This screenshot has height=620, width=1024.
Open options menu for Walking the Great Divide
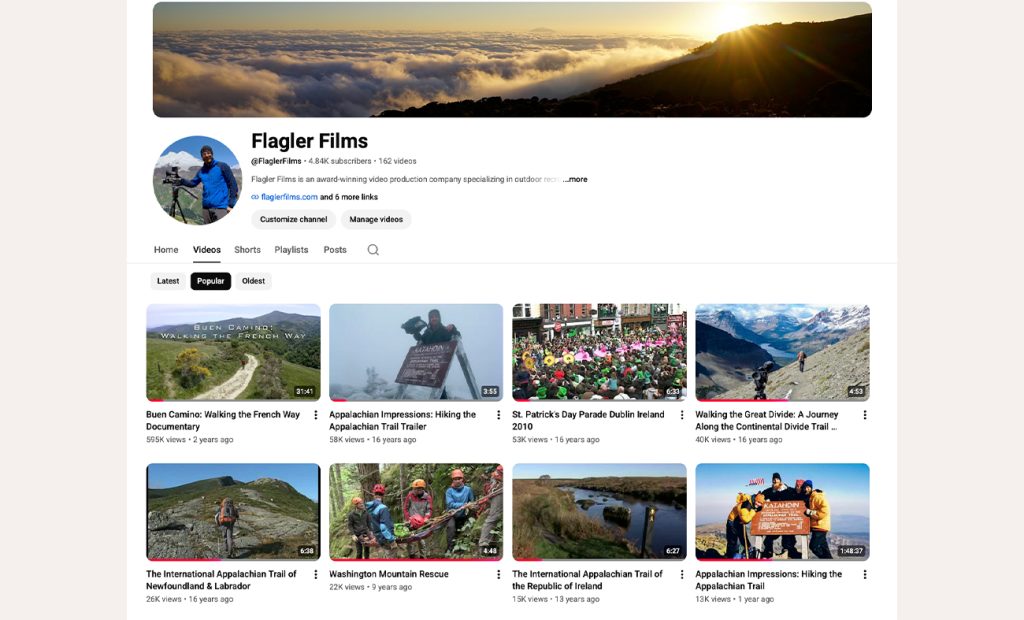pyautogui.click(x=865, y=415)
